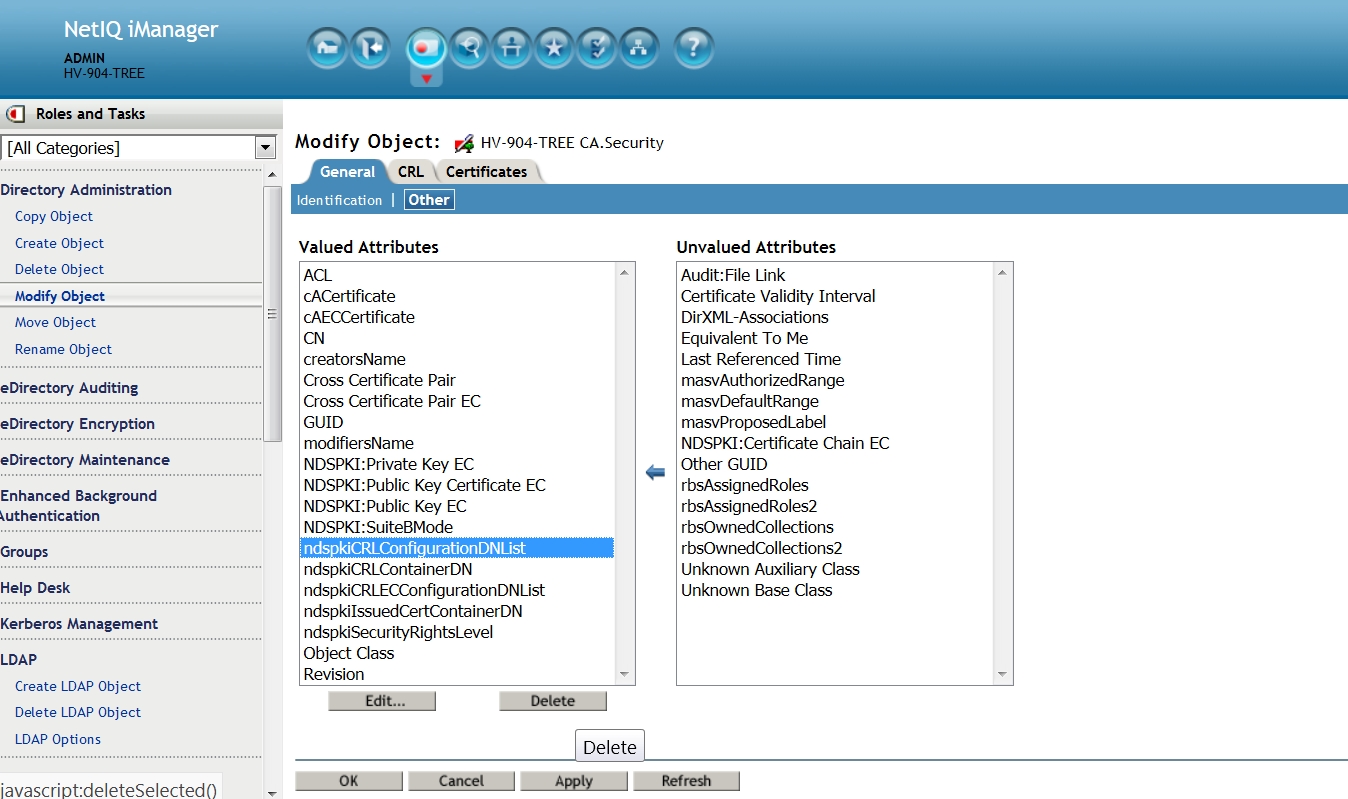Open the Roles and Tasks view icon
The height and width of the screenshot is (799, 1348).
tap(426, 47)
